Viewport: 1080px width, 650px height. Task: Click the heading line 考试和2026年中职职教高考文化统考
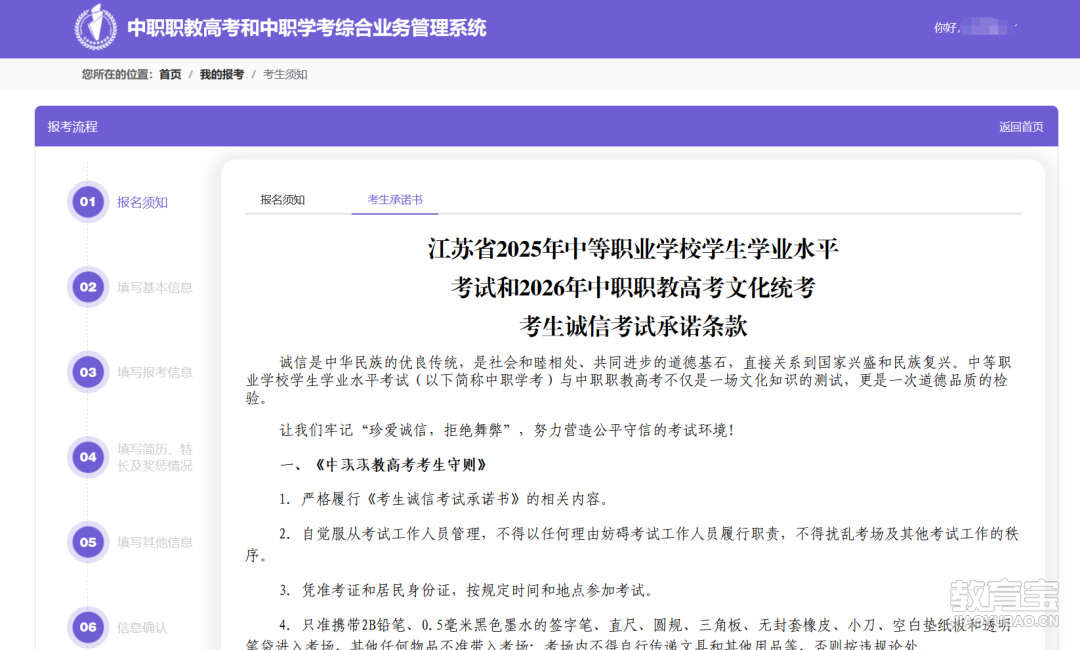pos(633,287)
